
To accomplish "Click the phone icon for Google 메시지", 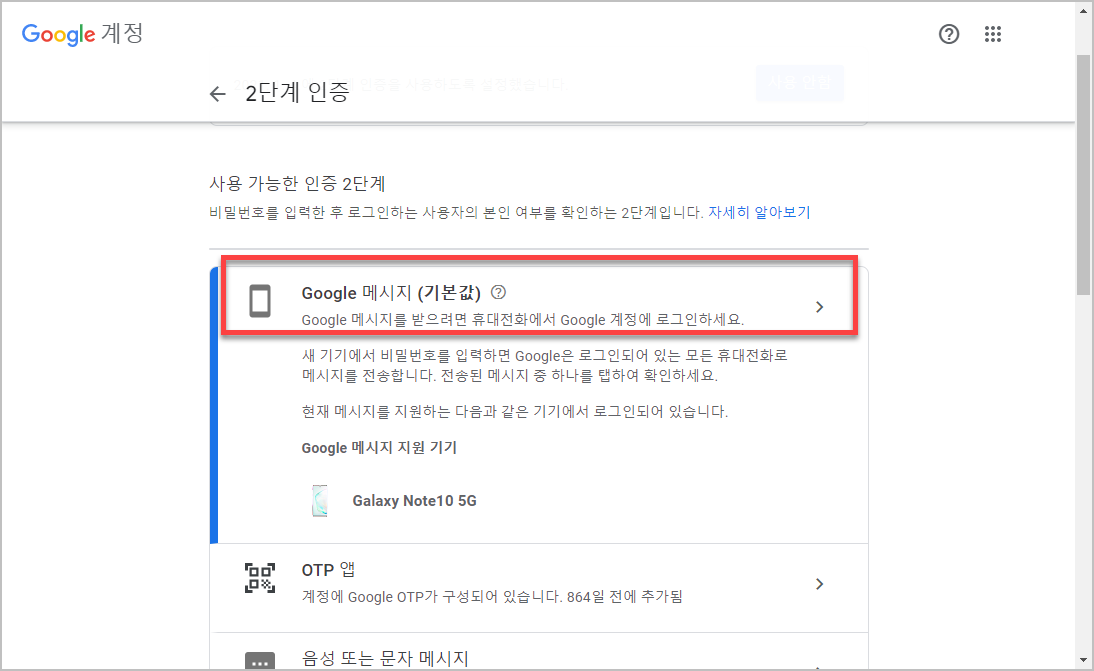I will (x=260, y=301).
